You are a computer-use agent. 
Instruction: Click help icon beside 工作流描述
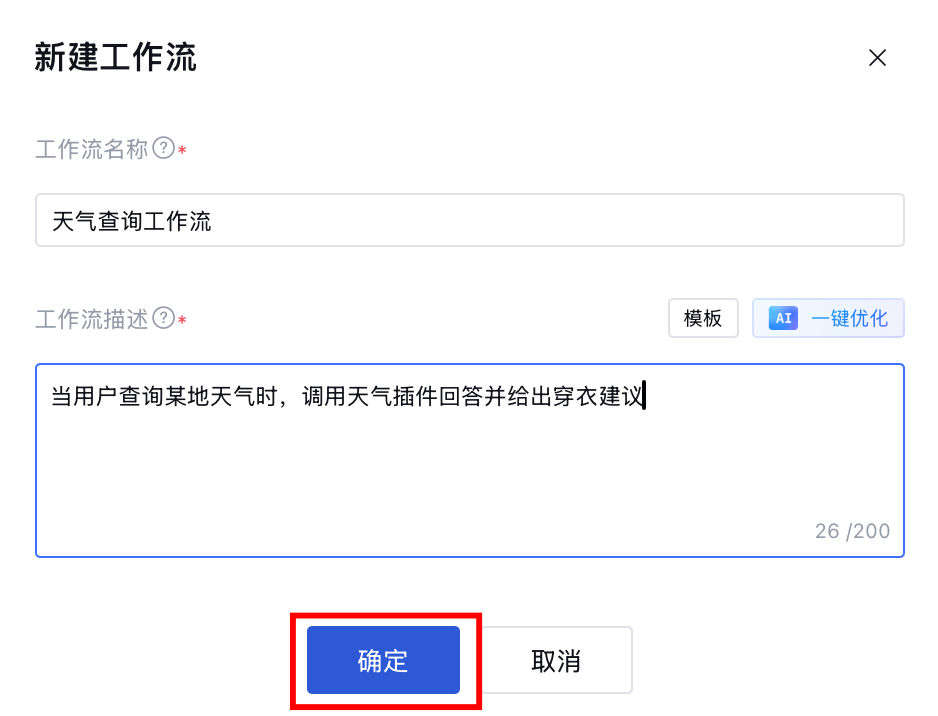(x=163, y=318)
